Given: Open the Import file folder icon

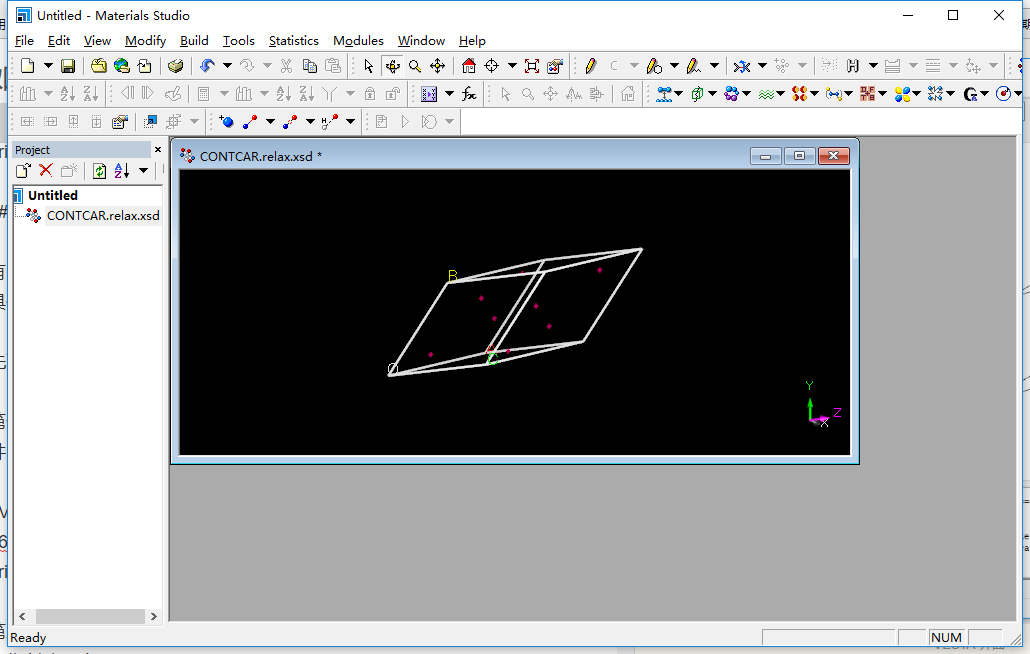Looking at the screenshot, I should click(x=99, y=66).
